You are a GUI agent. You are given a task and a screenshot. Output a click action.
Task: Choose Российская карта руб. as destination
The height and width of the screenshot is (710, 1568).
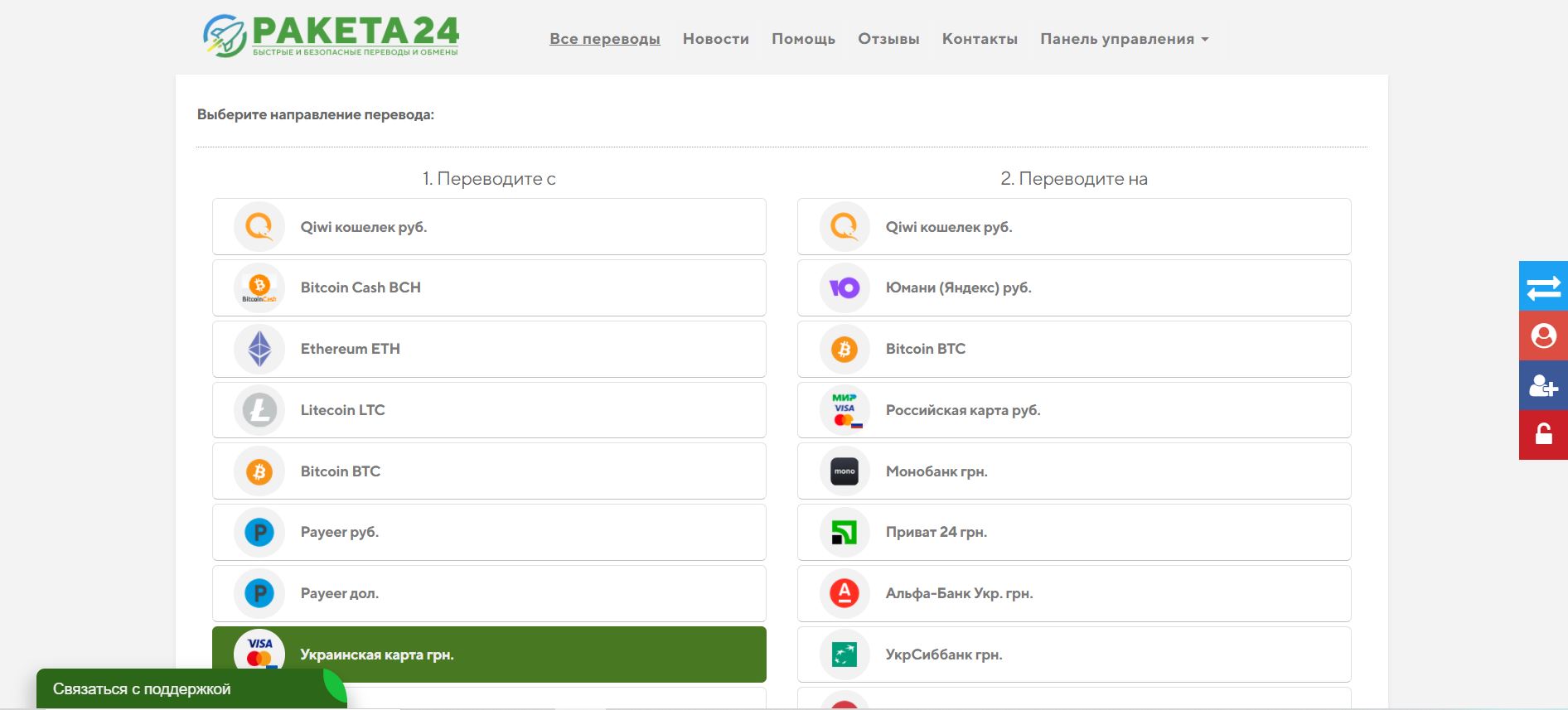(x=1074, y=410)
